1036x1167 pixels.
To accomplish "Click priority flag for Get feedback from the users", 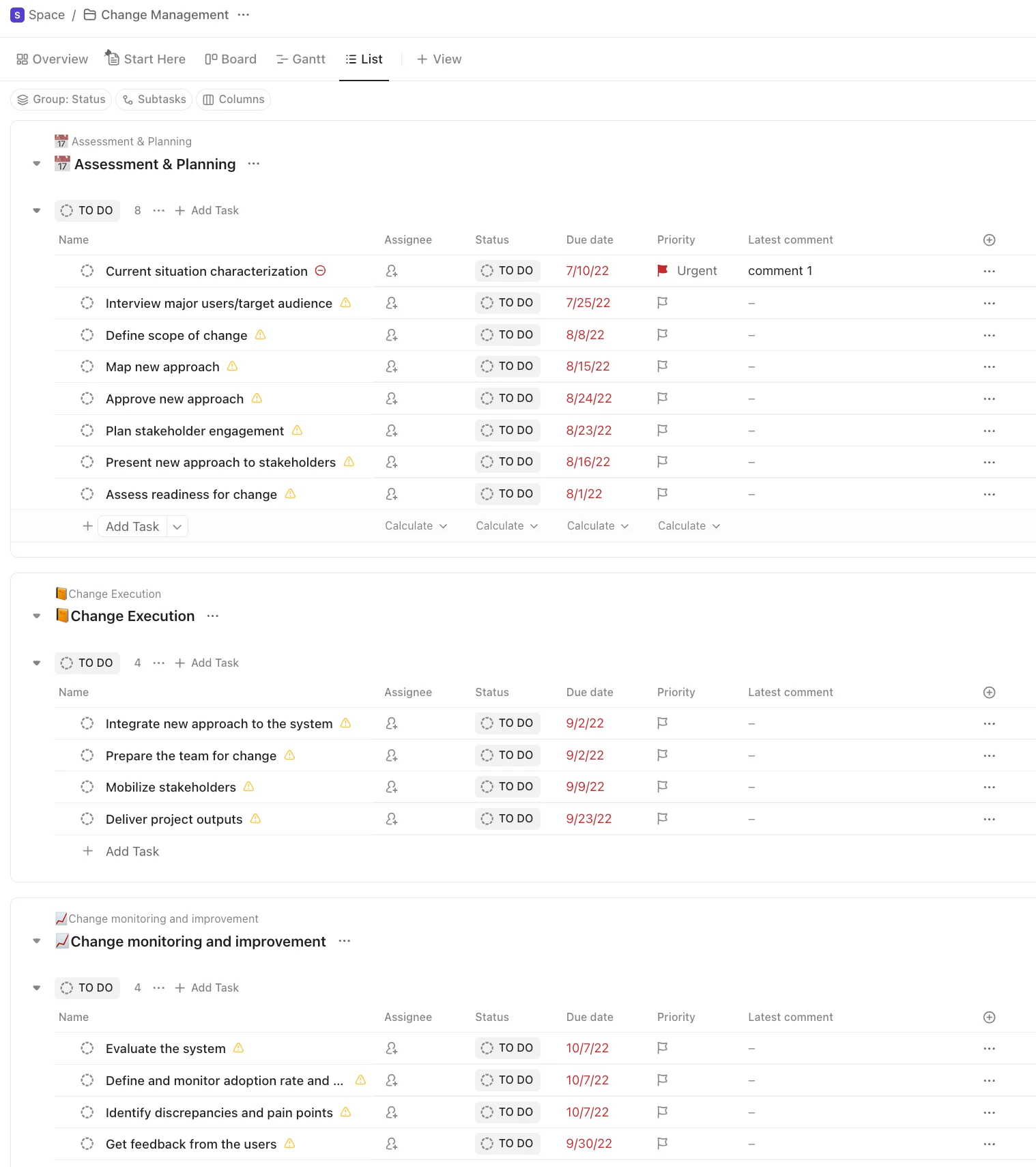I will [x=662, y=1144].
